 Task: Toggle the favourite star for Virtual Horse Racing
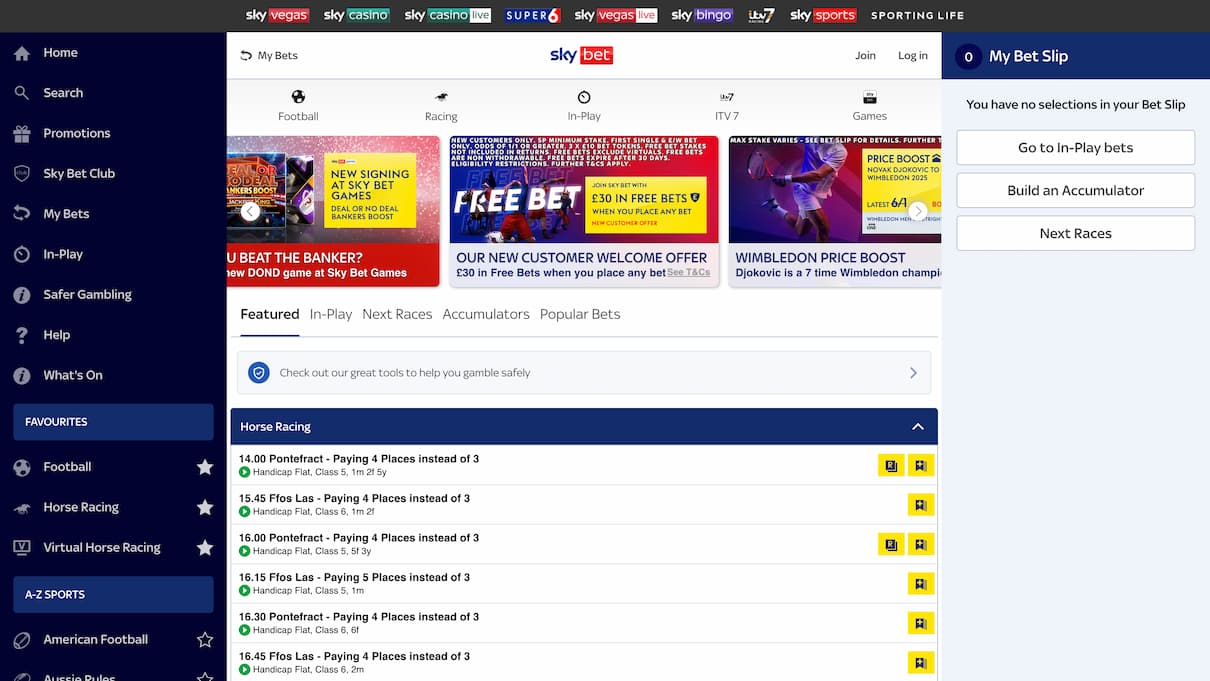click(205, 548)
